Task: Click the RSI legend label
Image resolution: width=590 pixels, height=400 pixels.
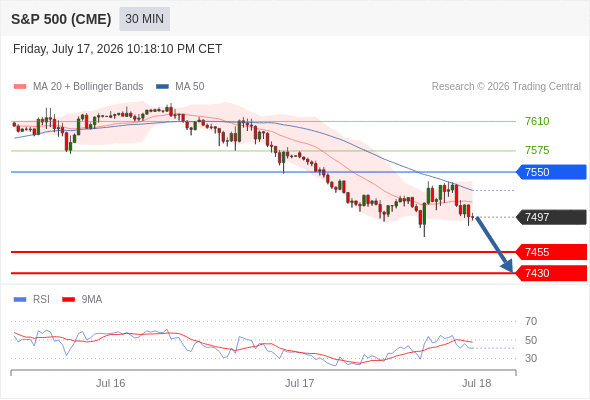Action: pyautogui.click(x=41, y=300)
